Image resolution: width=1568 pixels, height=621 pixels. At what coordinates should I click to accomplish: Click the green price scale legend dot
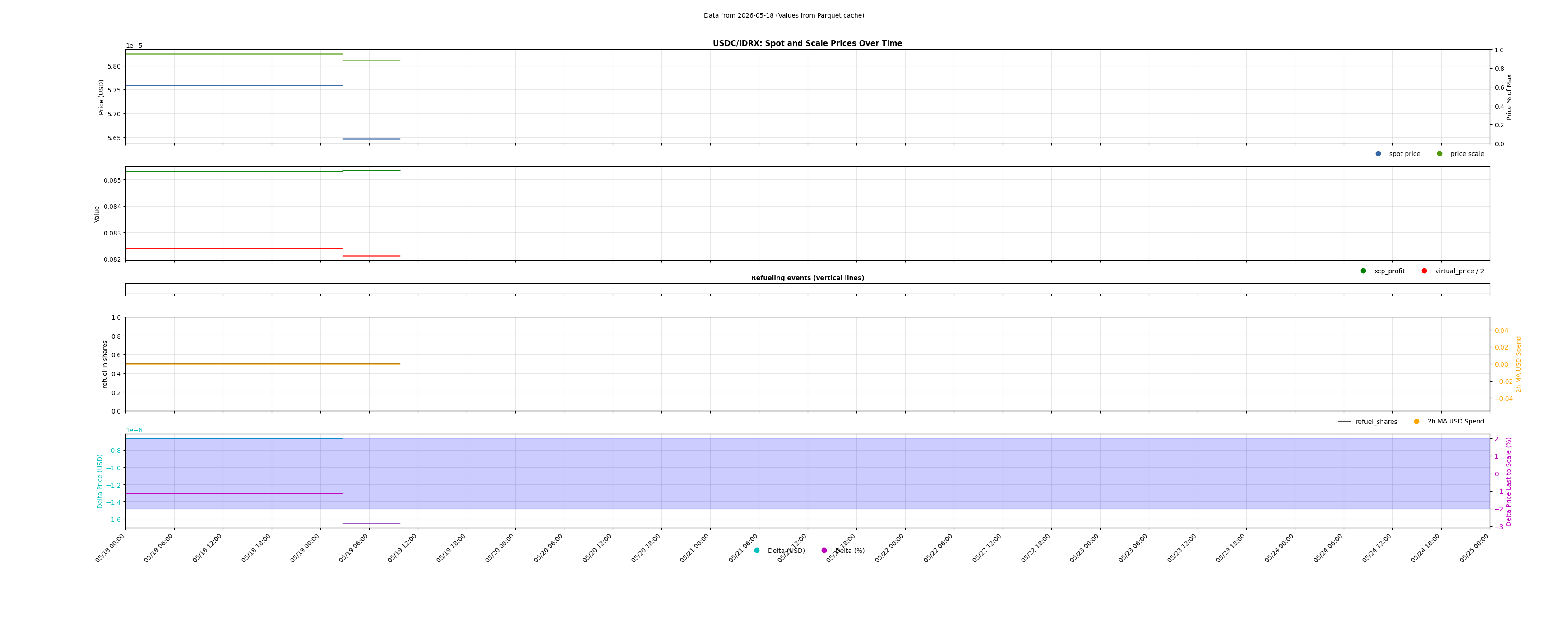pyautogui.click(x=1439, y=154)
